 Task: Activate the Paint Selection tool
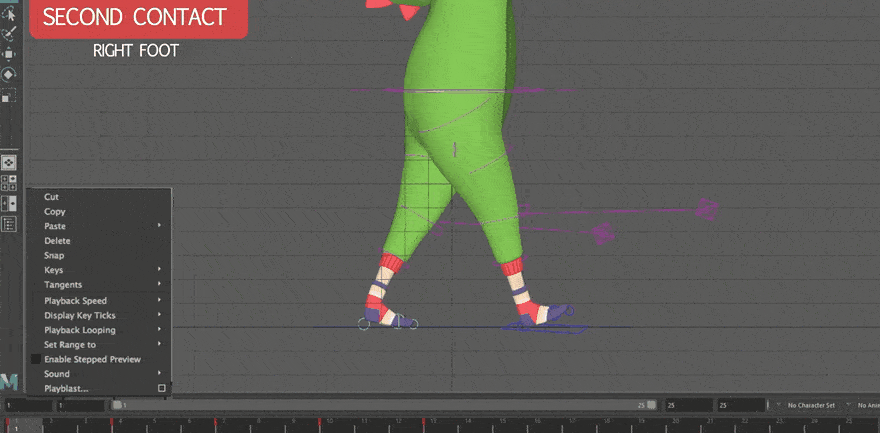pos(9,34)
